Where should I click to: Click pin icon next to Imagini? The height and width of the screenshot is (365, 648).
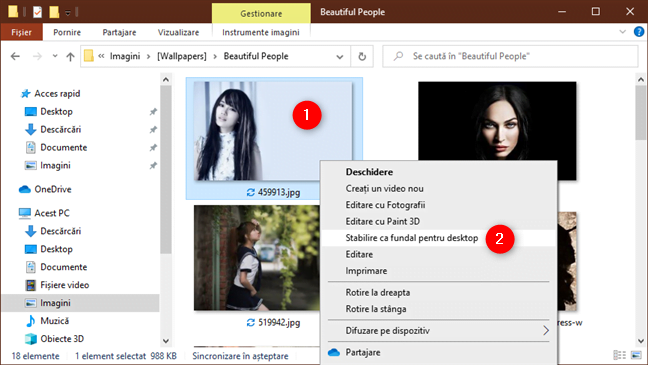point(153,165)
